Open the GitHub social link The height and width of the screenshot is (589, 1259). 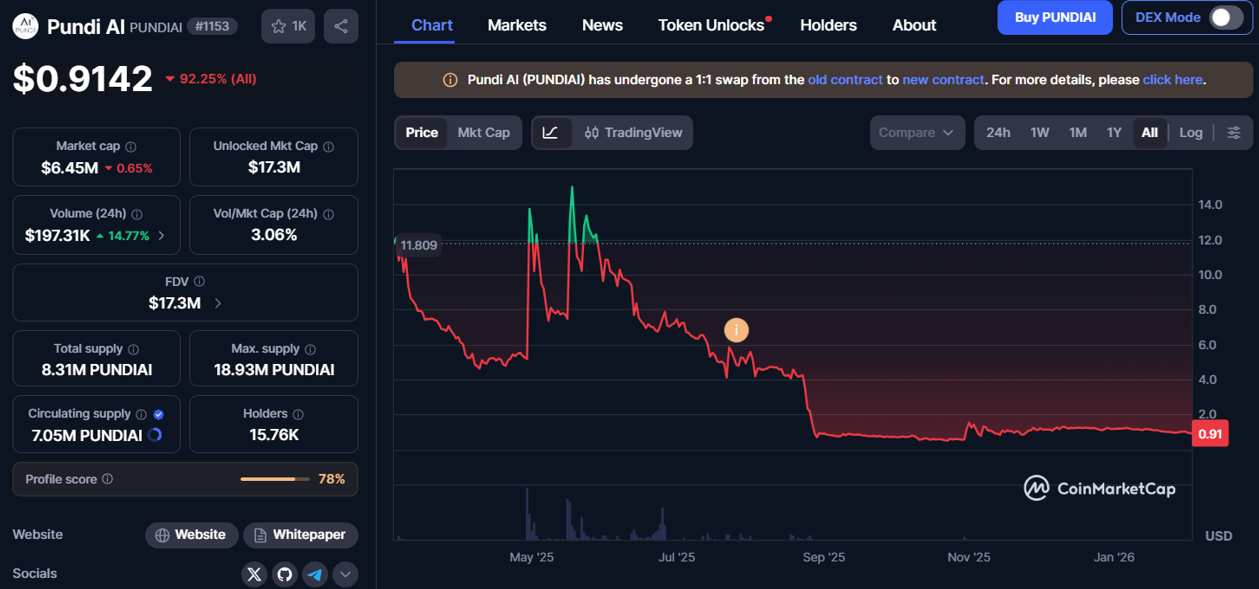coord(285,574)
